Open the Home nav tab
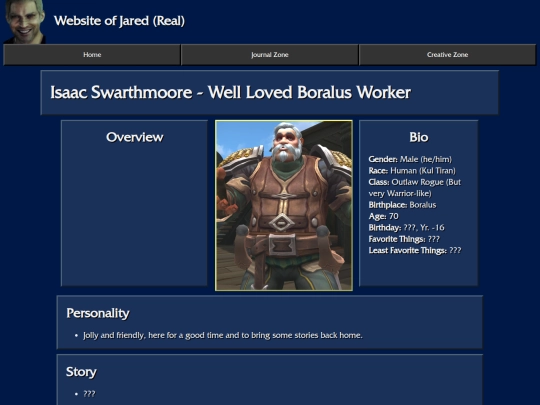540x405 pixels. point(92,55)
